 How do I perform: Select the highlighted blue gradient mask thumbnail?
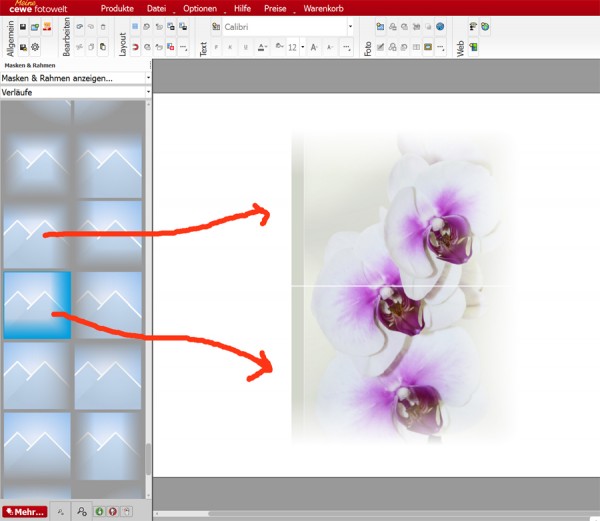point(37,304)
